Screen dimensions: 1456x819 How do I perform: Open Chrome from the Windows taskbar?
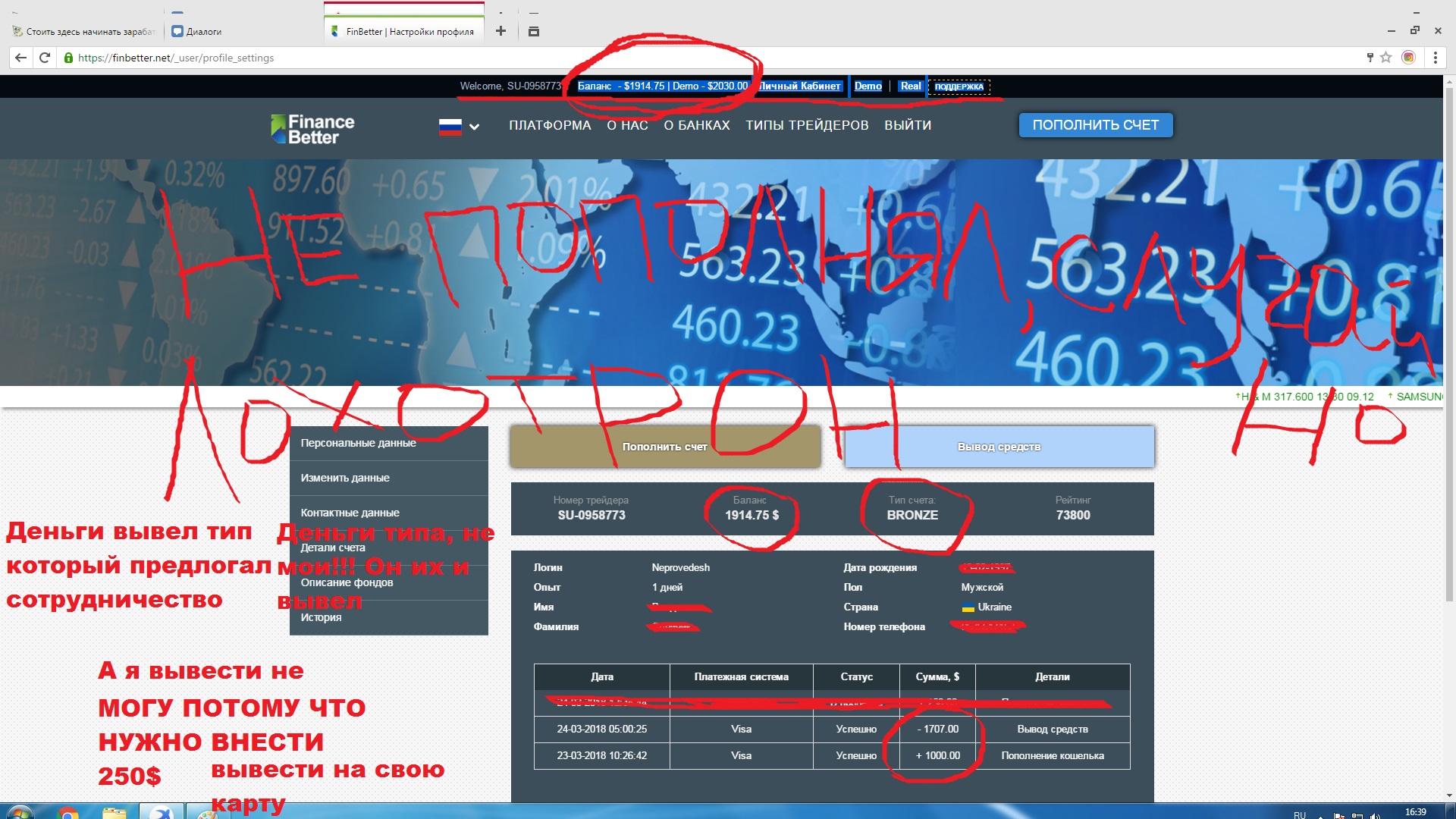(68, 813)
